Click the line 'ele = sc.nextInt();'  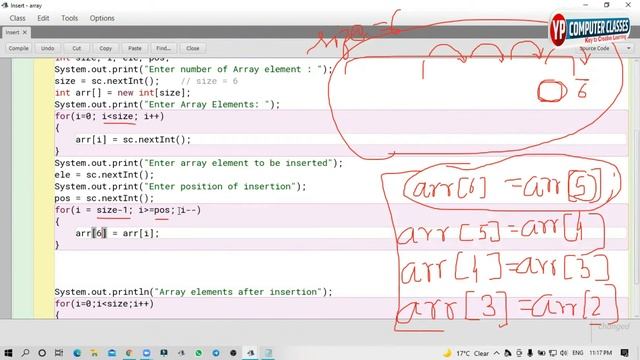(104, 175)
